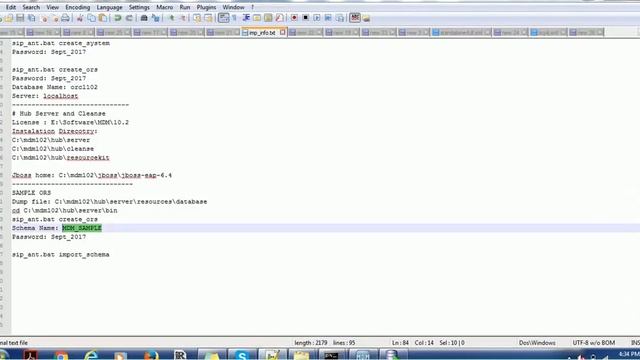Run macro multiple times icon

(x=328, y=18)
